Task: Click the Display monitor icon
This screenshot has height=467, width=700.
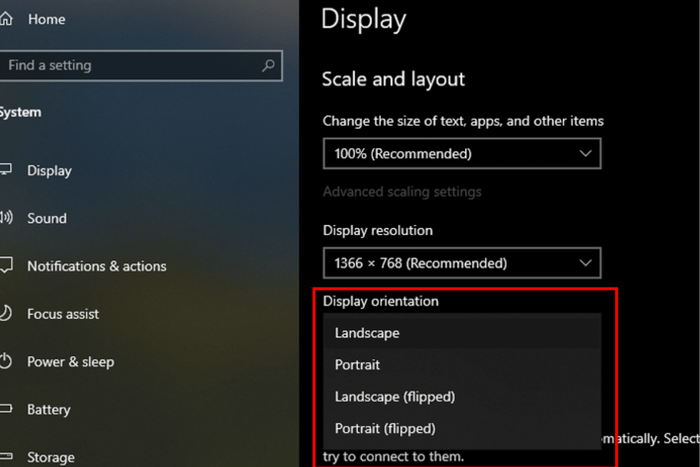Action: pos(5,170)
